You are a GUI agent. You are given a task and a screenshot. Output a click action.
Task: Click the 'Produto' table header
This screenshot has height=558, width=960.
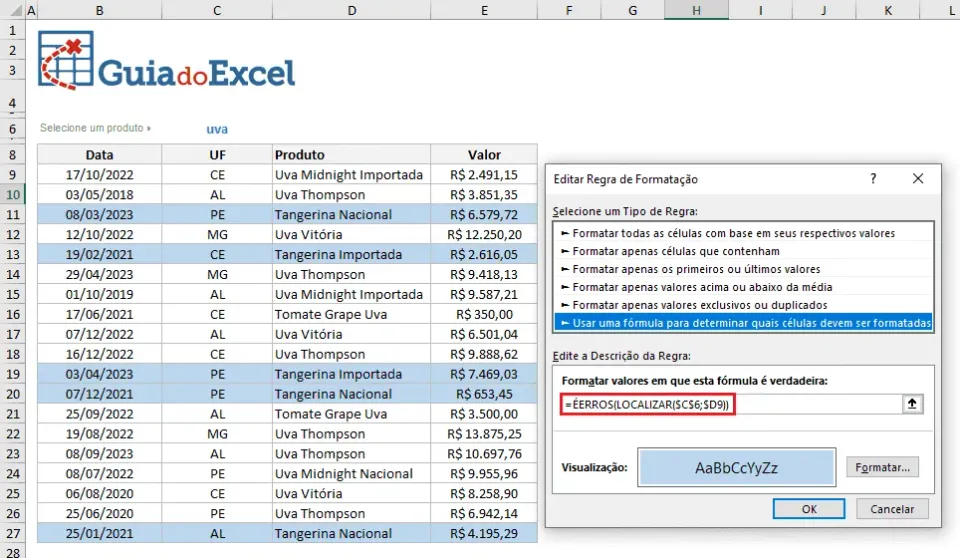pyautogui.click(x=351, y=154)
